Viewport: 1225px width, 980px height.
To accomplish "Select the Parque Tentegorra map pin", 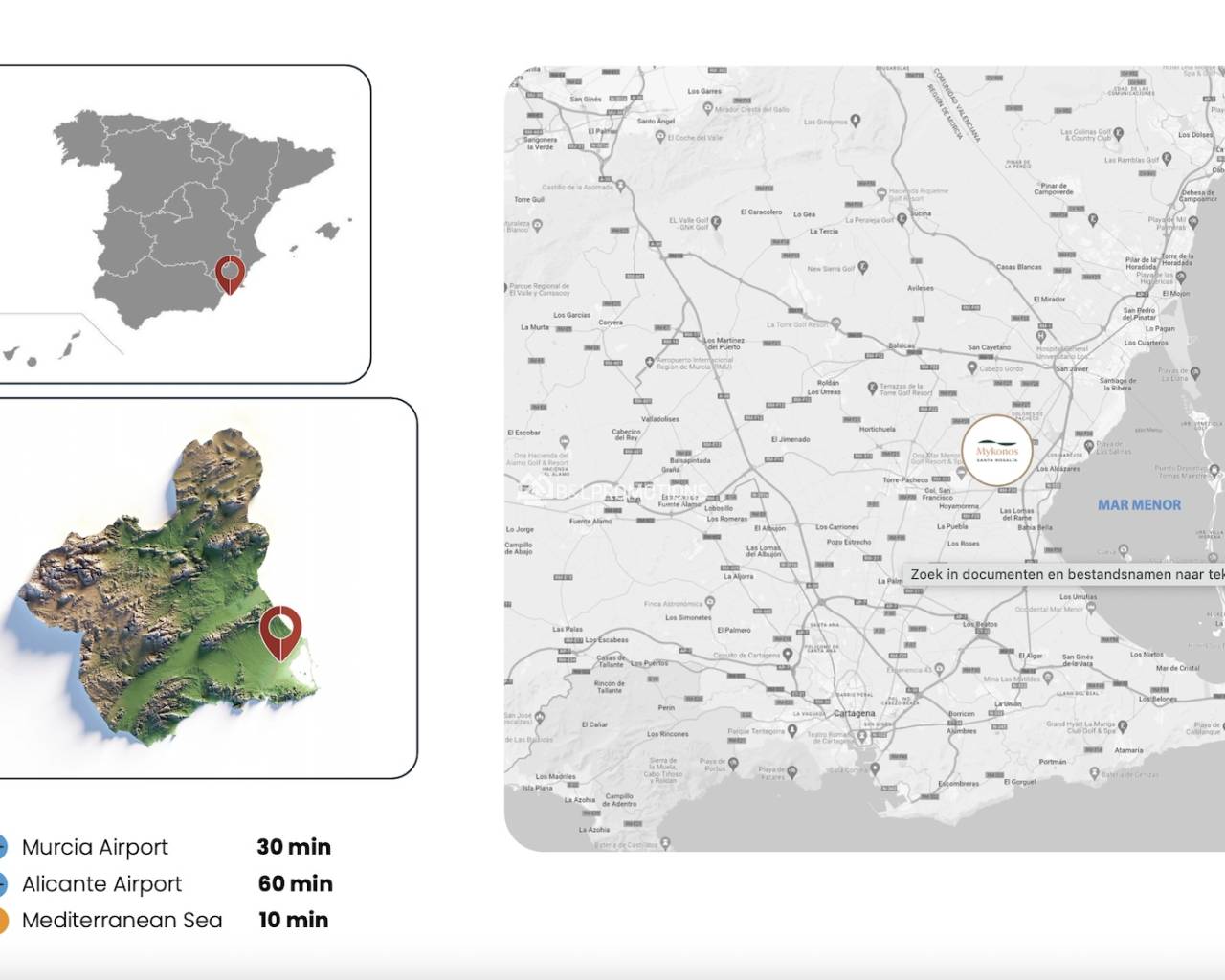I will click(x=791, y=731).
